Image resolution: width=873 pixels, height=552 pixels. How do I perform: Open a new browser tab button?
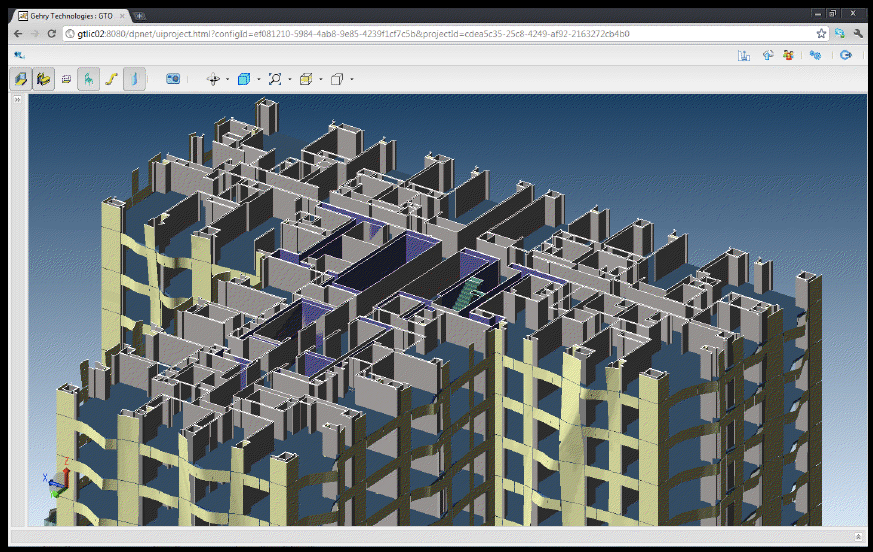[140, 16]
